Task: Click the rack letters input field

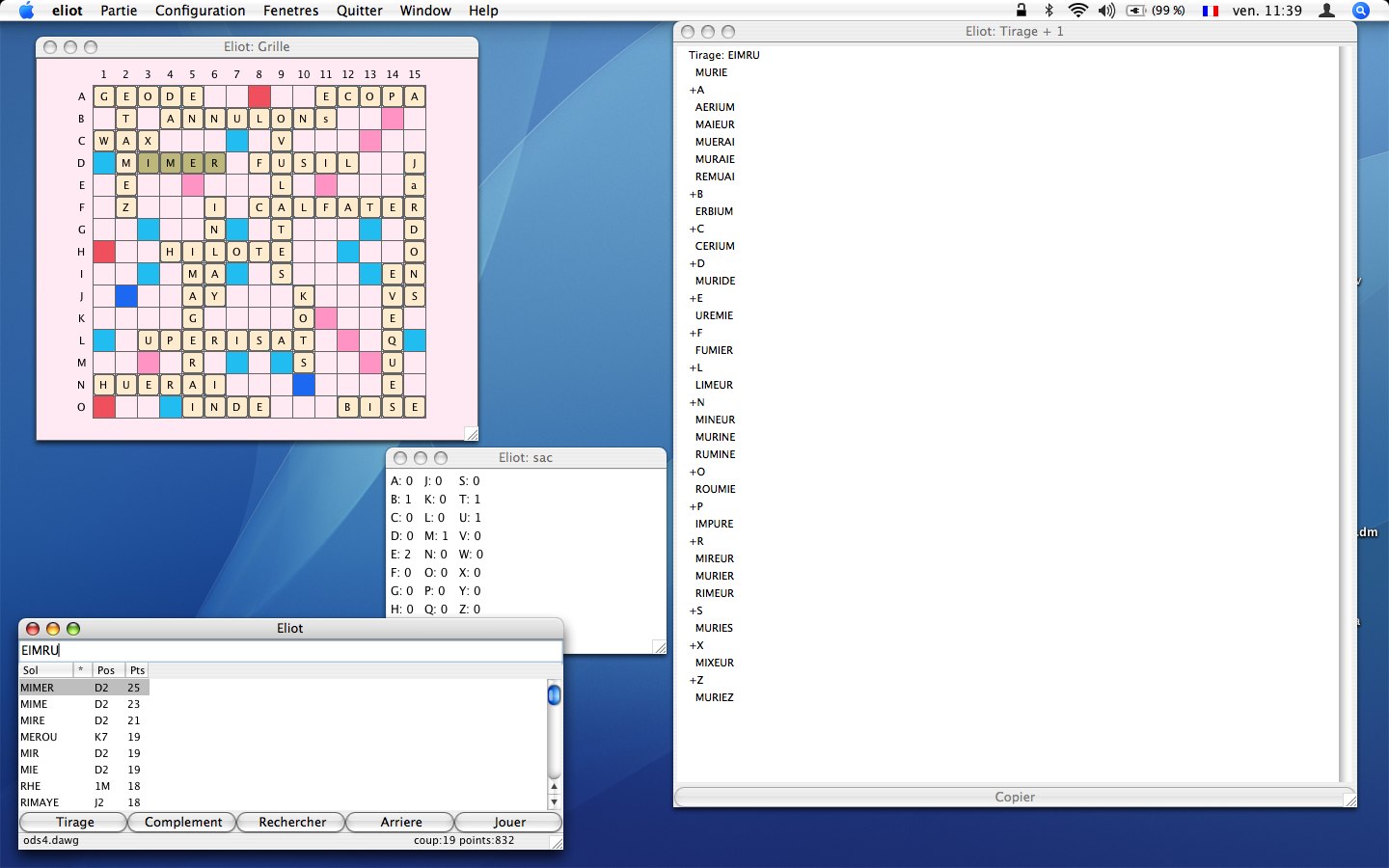Action: coord(289,650)
